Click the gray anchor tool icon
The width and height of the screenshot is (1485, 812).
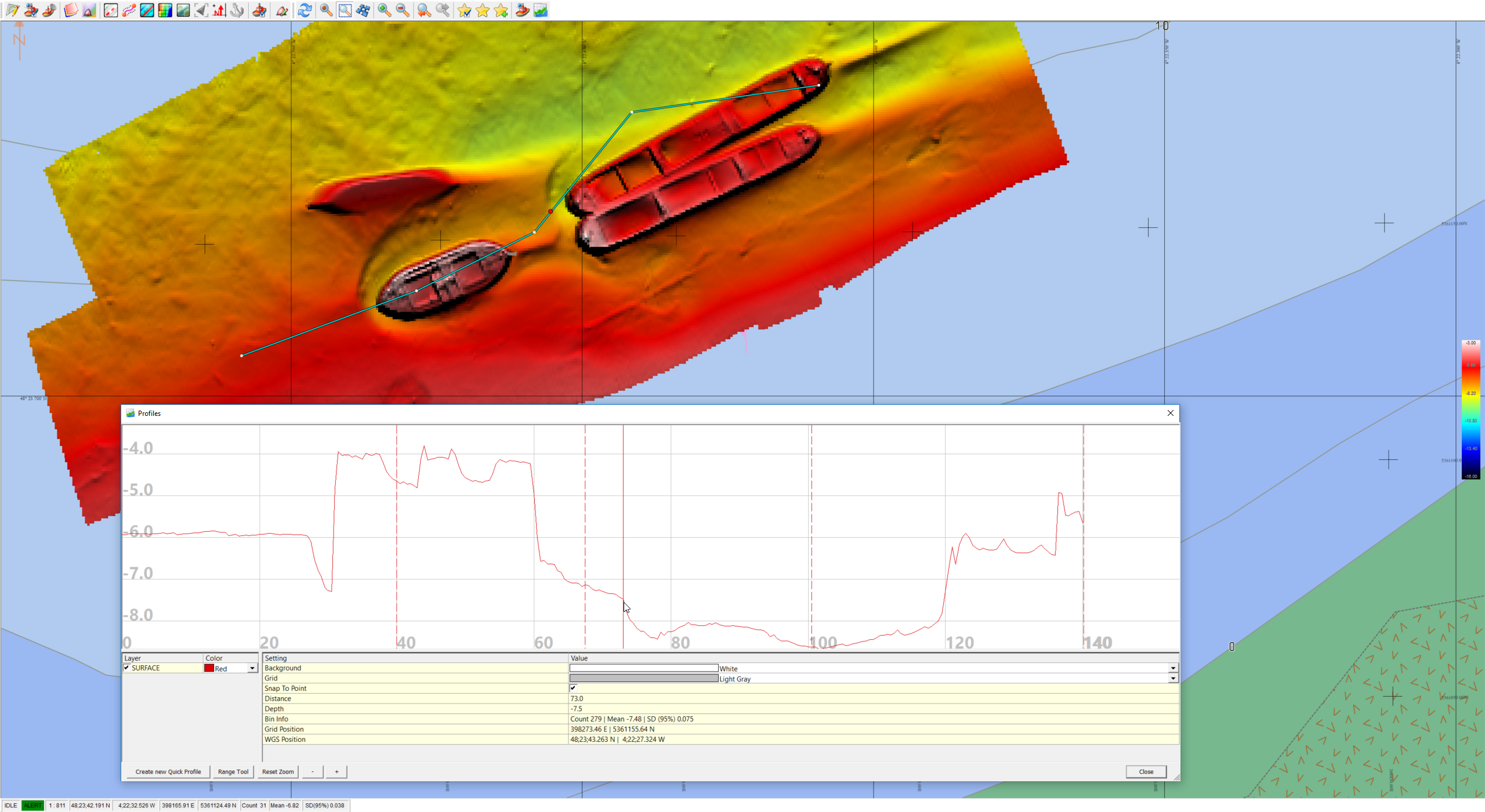pos(237,10)
